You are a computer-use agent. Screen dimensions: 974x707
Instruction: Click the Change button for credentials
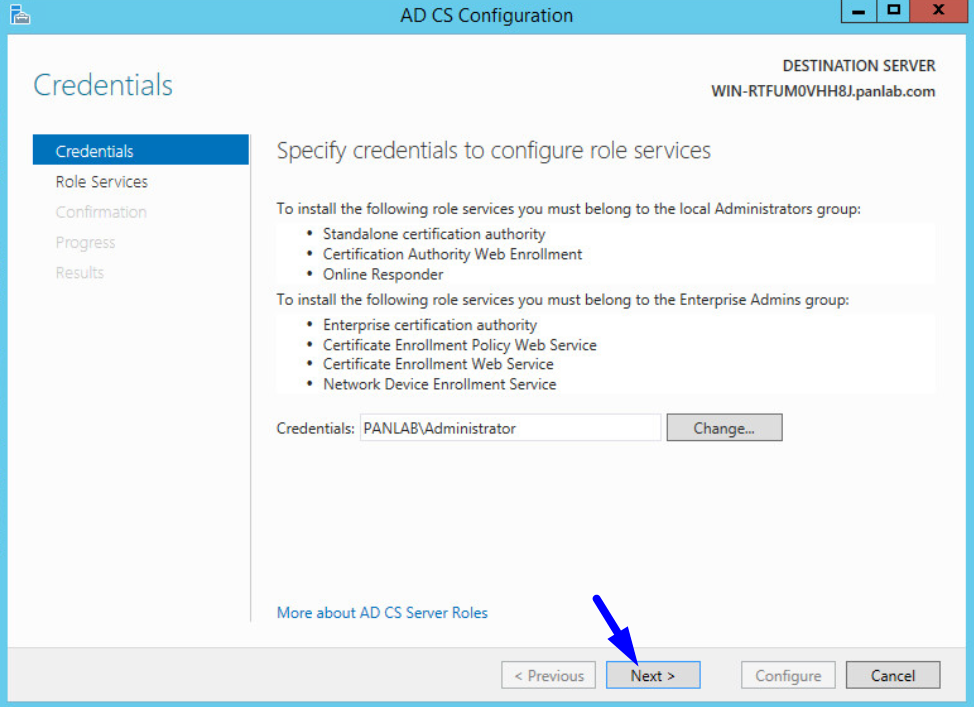pos(724,427)
